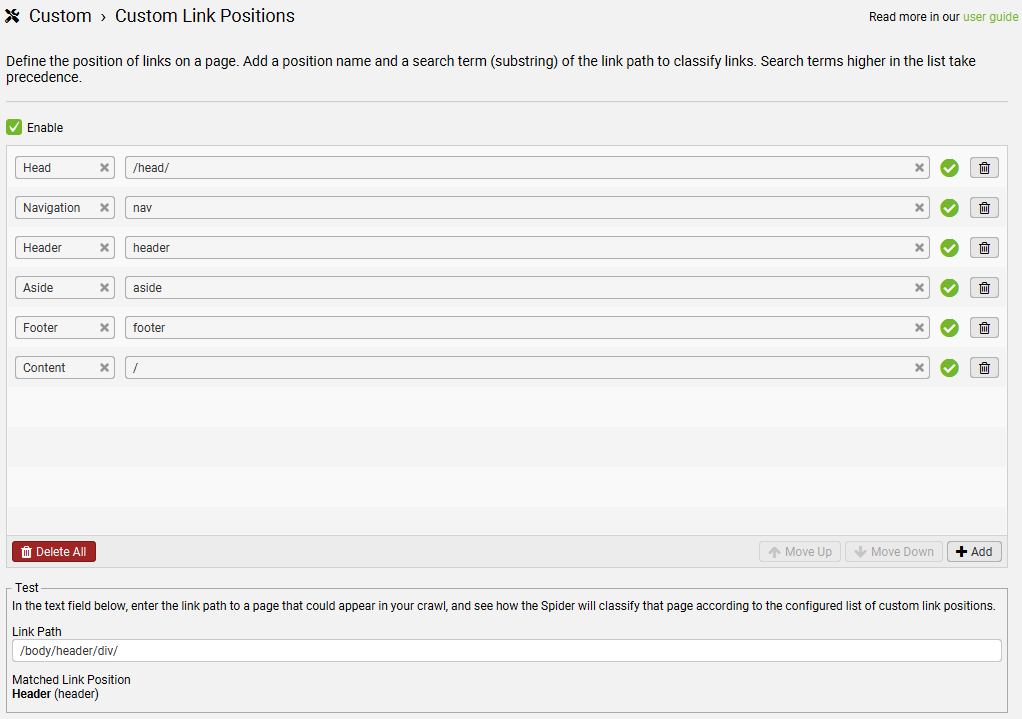Clear the aside search term
This screenshot has width=1022, height=719.
[919, 287]
